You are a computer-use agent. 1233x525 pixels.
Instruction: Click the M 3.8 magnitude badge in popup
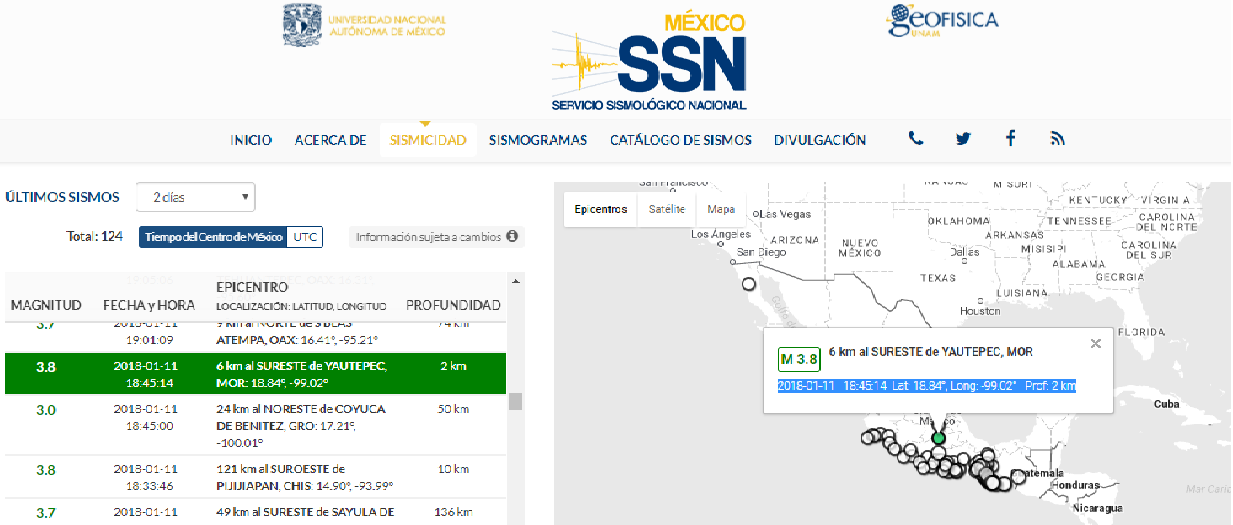click(799, 359)
